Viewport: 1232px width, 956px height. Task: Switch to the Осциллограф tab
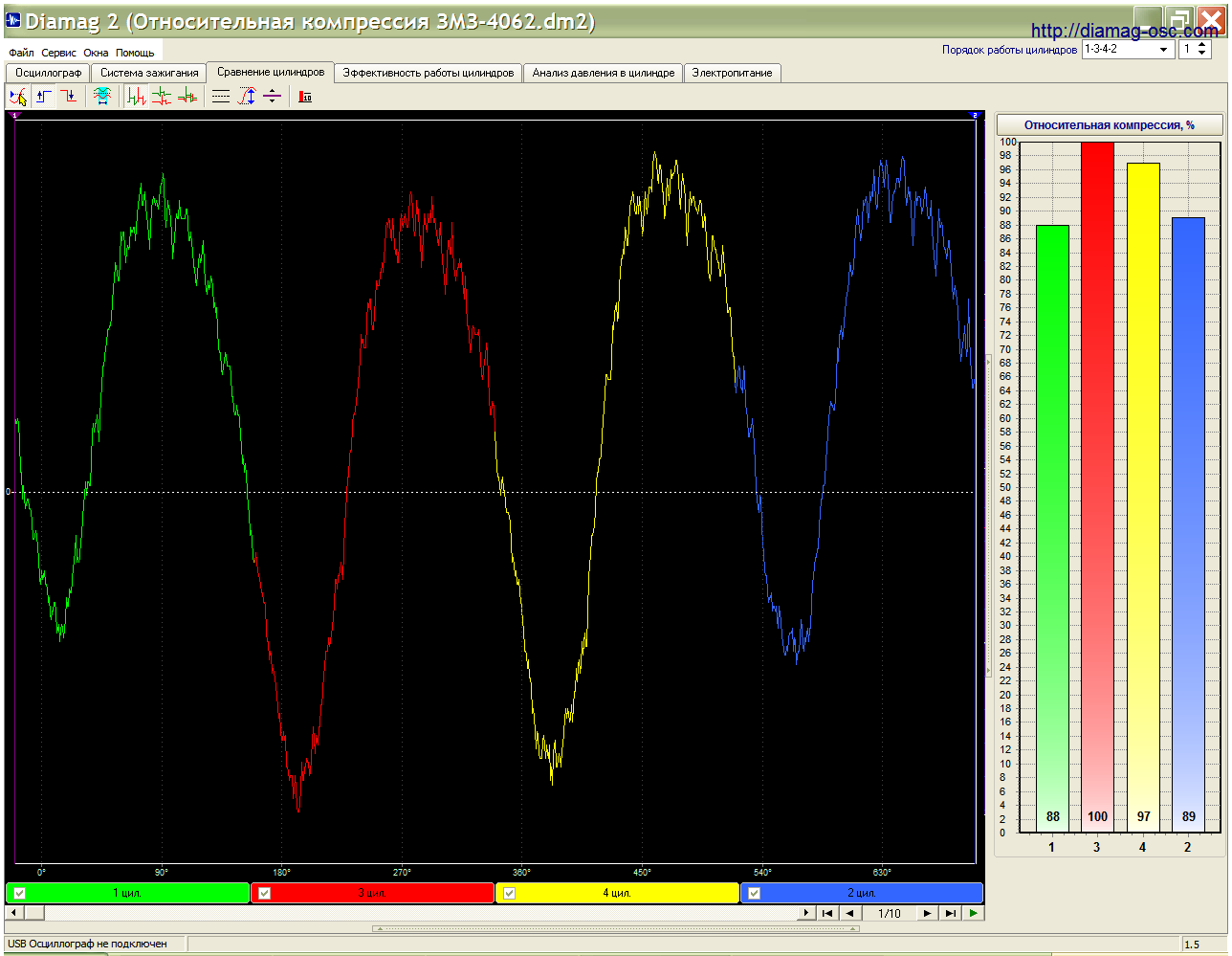[x=48, y=73]
